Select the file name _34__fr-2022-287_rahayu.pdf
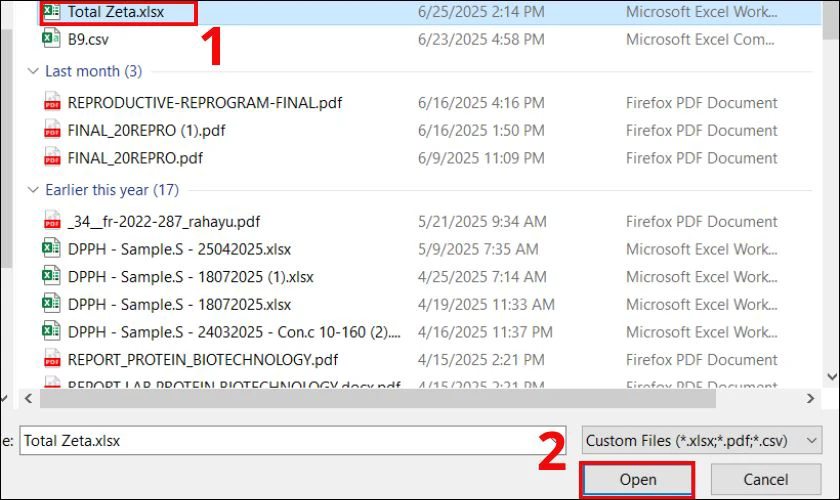Viewport: 840px width, 500px height. pos(163,222)
